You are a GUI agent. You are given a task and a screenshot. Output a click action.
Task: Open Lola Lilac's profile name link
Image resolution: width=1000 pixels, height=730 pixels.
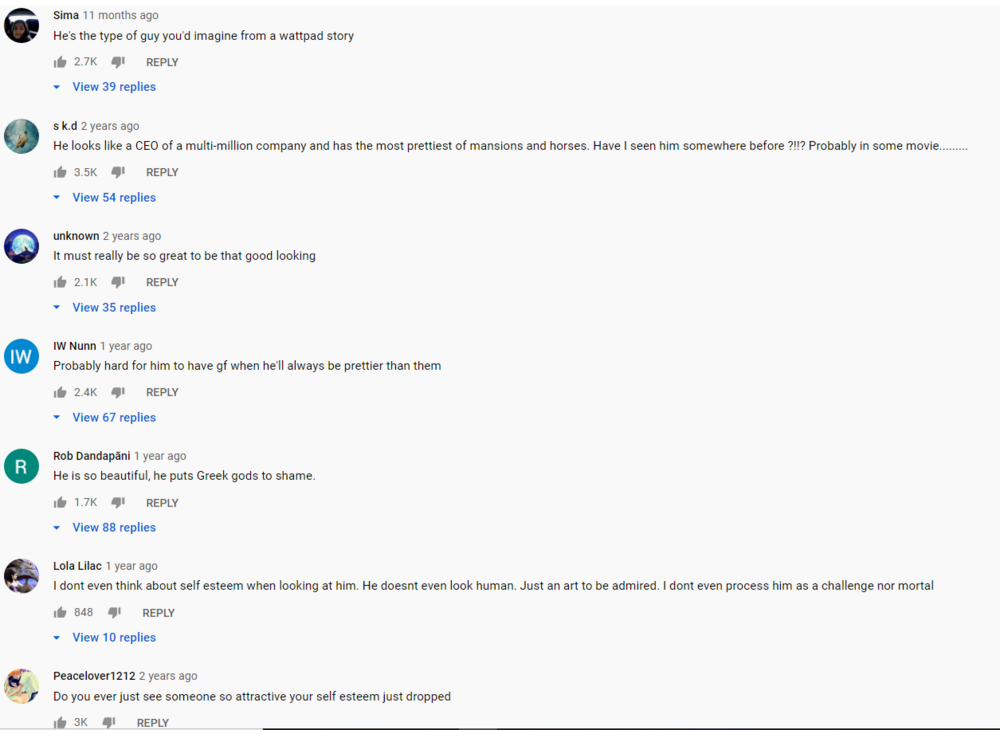point(77,566)
